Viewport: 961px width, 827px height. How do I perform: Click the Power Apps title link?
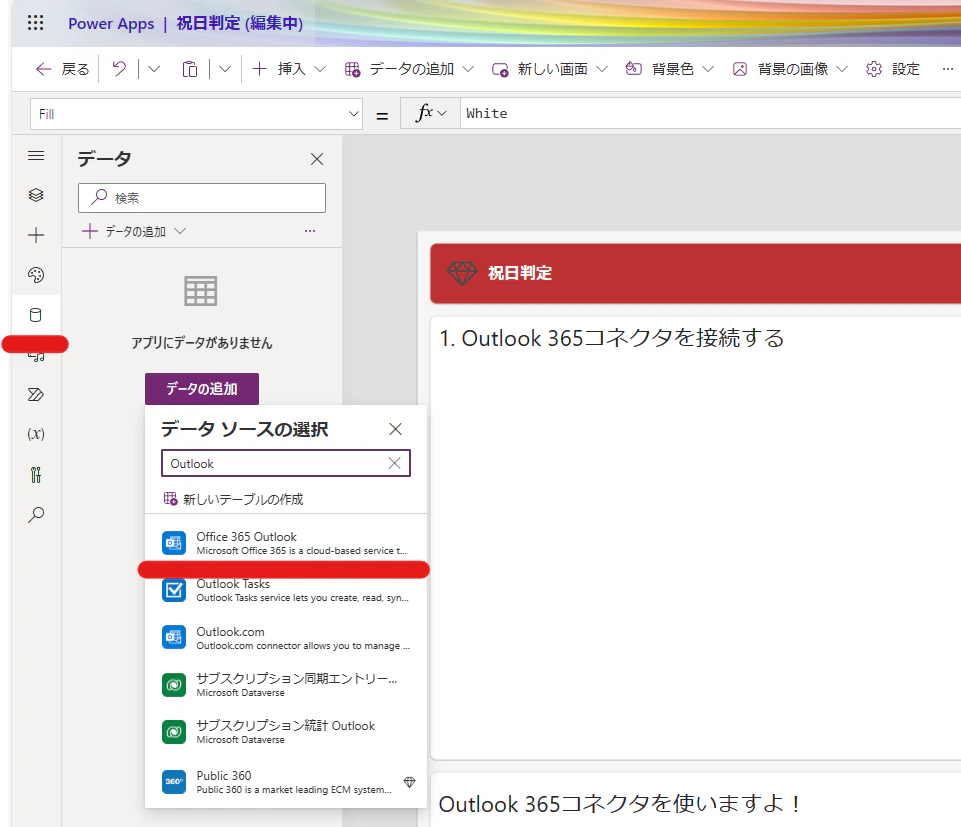point(111,23)
